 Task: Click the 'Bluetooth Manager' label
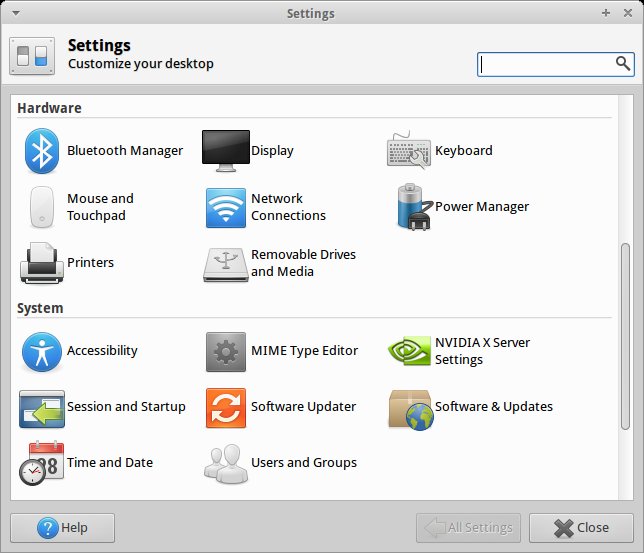tap(125, 151)
